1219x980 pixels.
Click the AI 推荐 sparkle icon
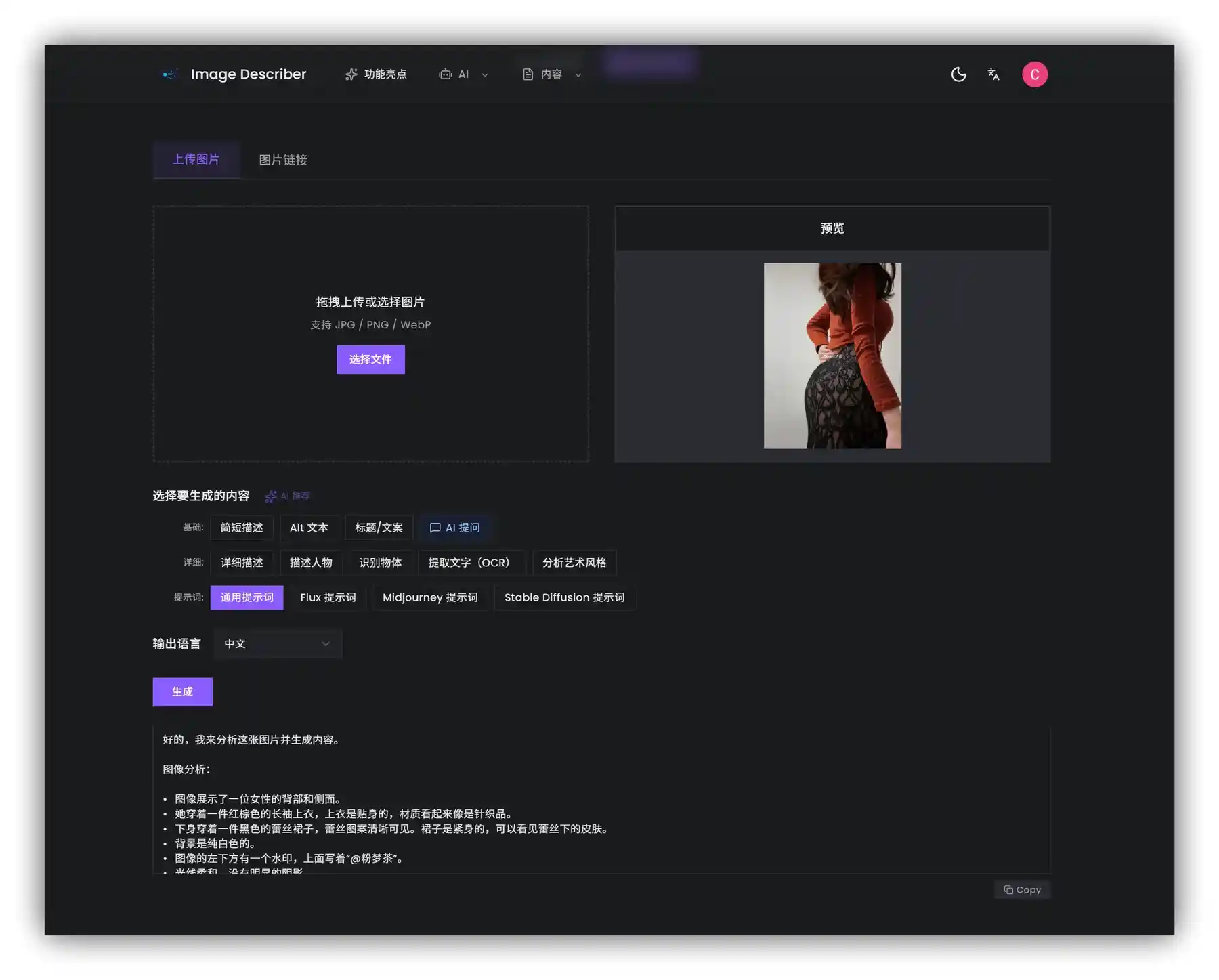pyautogui.click(x=271, y=496)
